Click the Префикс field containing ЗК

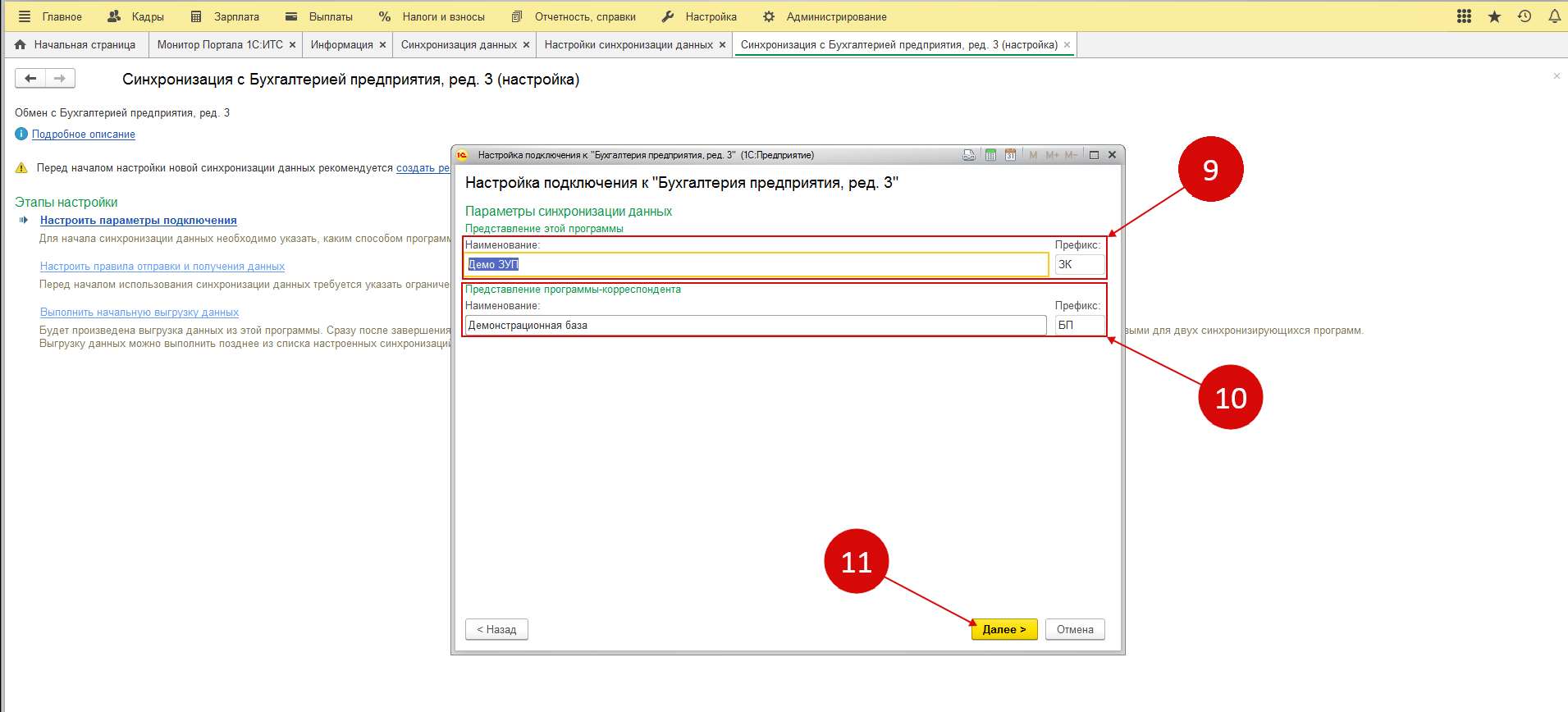pos(1079,264)
